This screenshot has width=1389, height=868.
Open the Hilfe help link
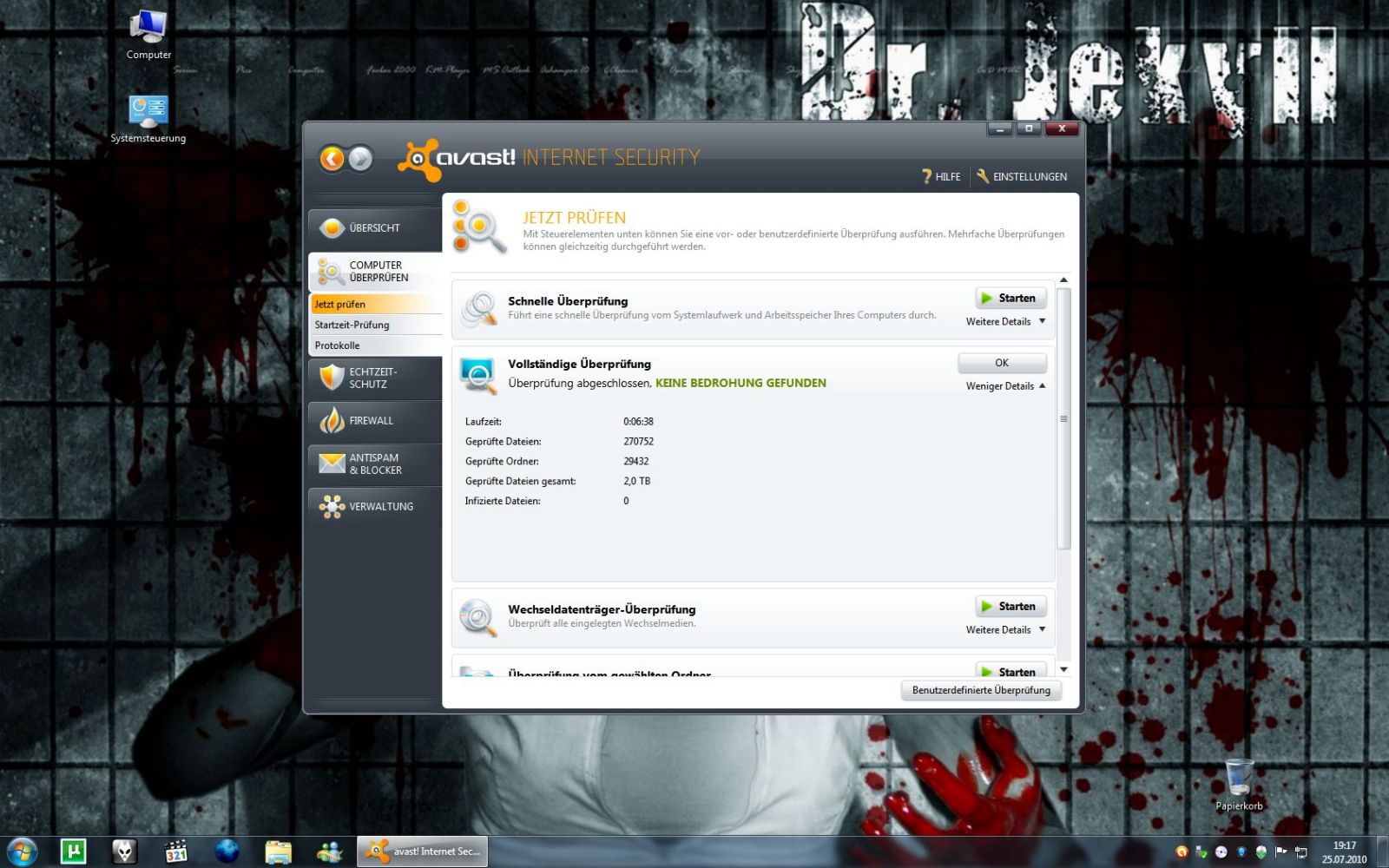point(941,176)
